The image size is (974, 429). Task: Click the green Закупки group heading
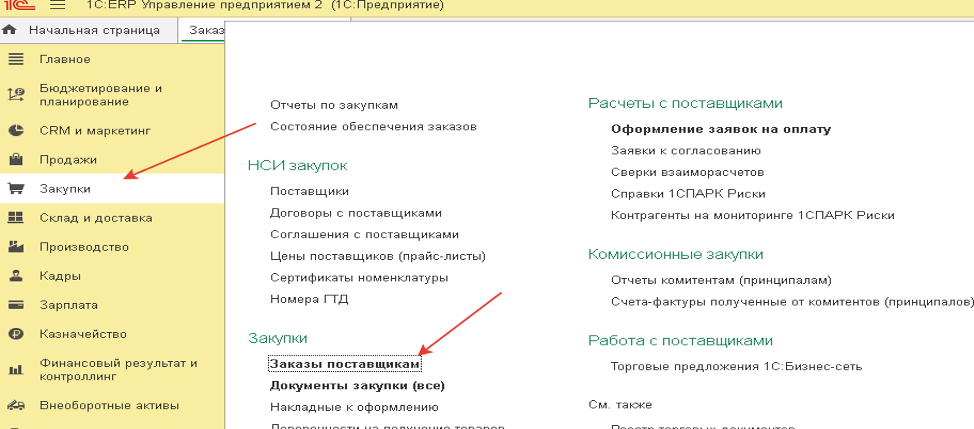click(x=278, y=338)
